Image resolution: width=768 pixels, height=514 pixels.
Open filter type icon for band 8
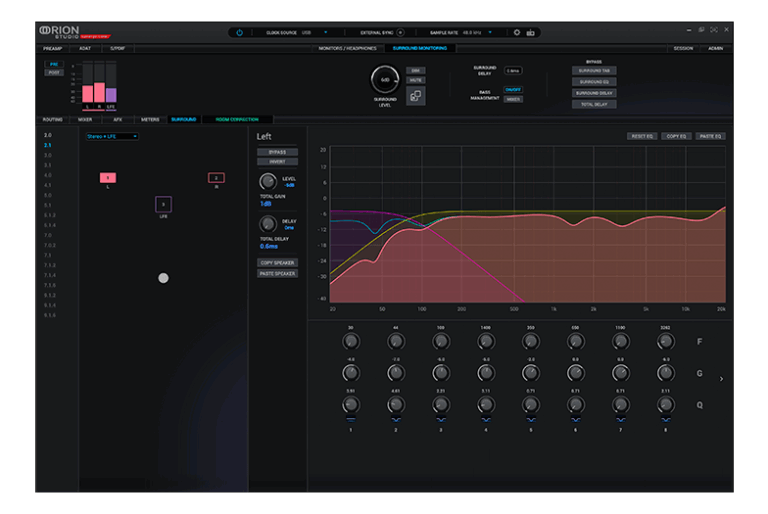[x=666, y=419]
